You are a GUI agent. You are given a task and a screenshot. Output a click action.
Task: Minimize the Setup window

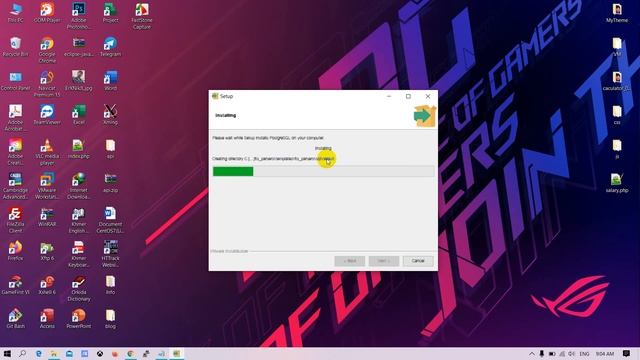[x=389, y=96]
